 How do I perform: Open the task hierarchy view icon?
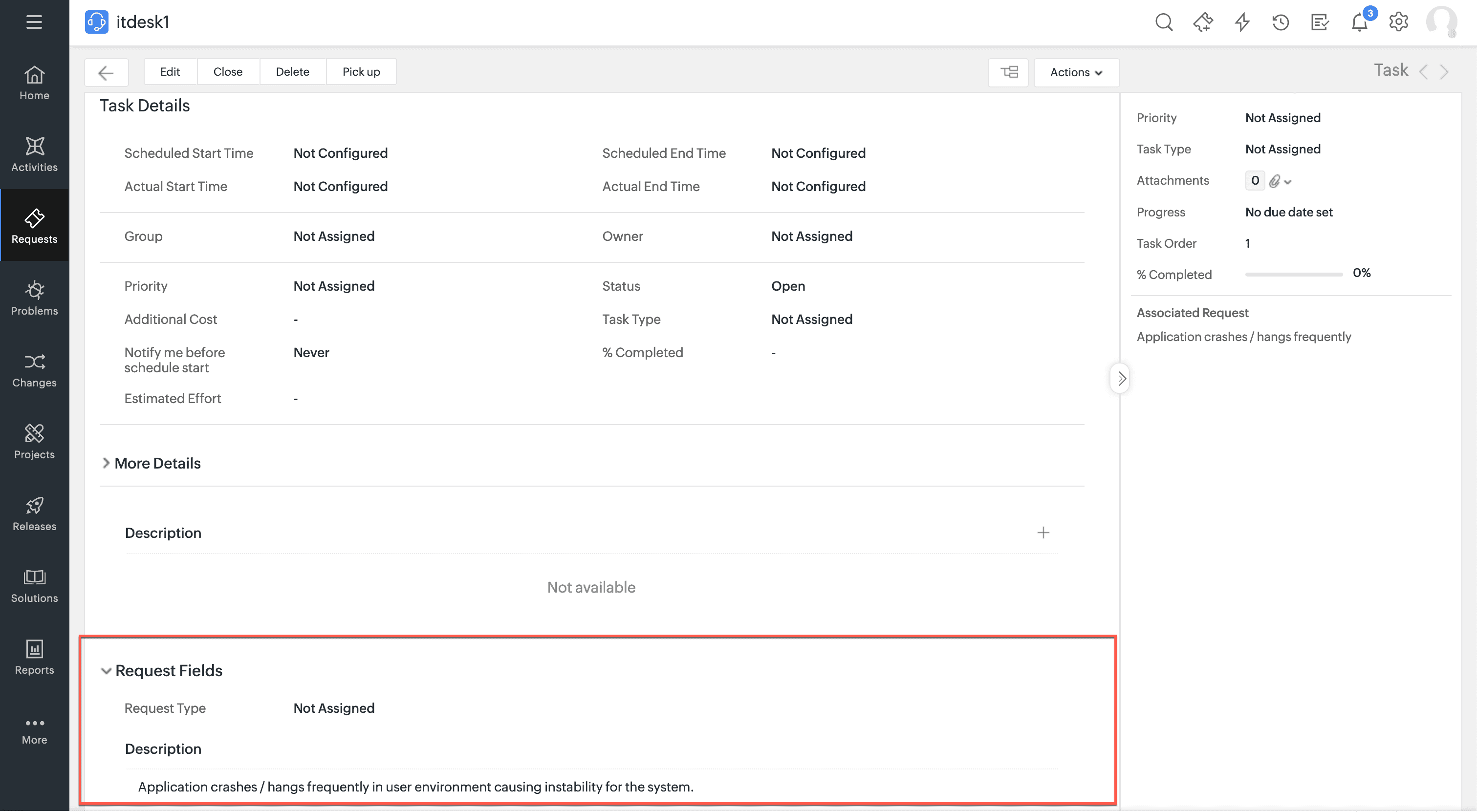point(1009,72)
